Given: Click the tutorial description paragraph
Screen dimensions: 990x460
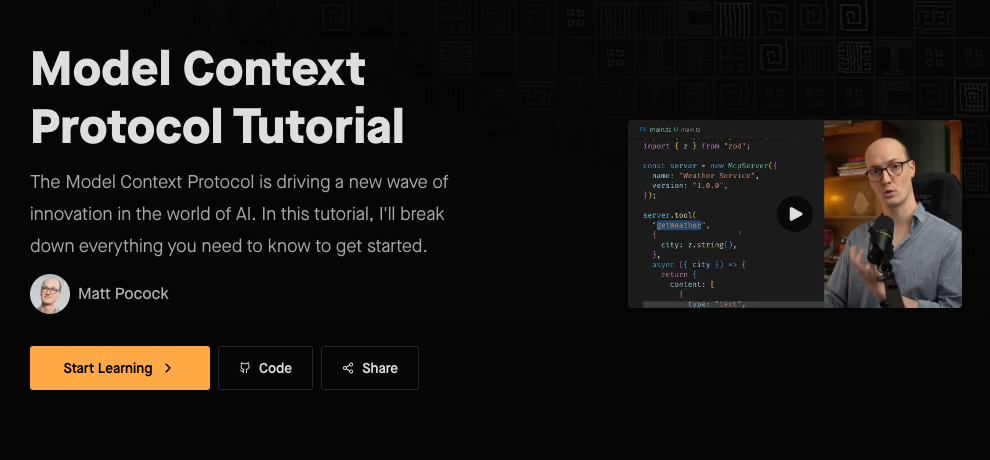Looking at the screenshot, I should 240,213.
